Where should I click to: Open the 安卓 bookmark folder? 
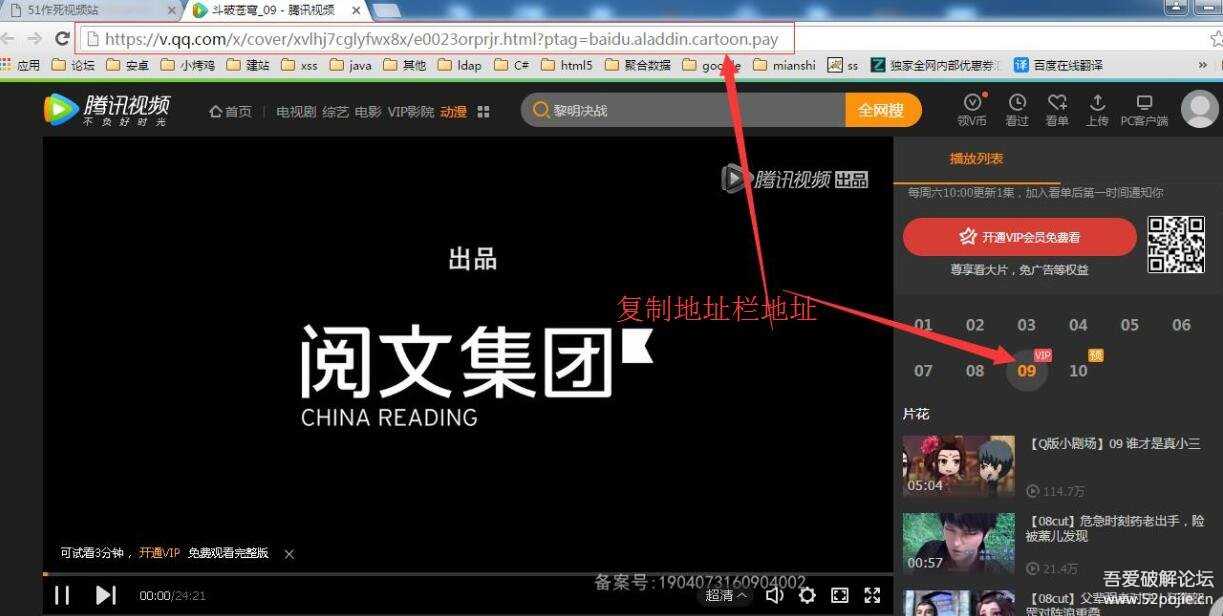127,65
